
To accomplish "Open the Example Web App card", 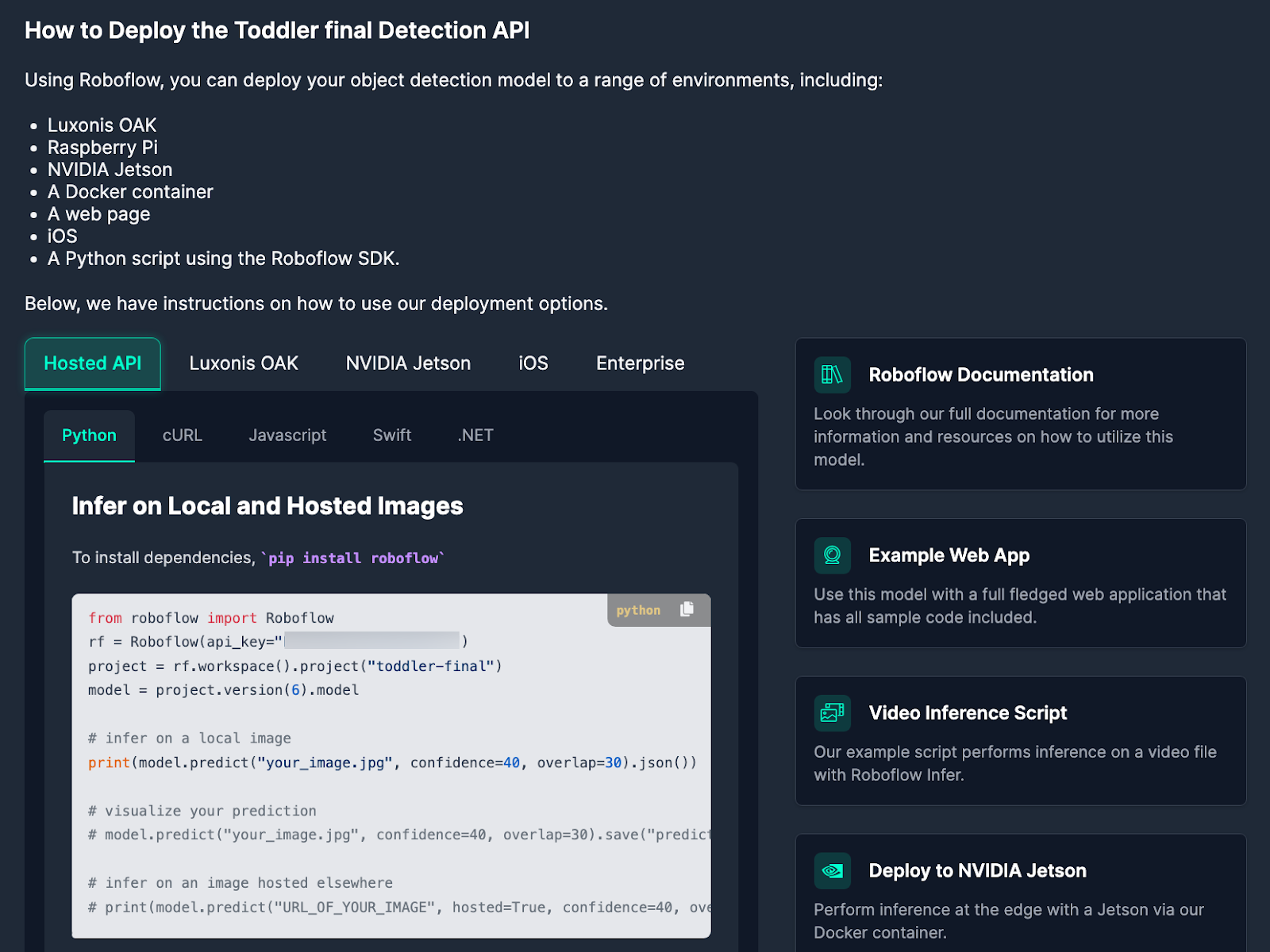I will coord(1021,583).
